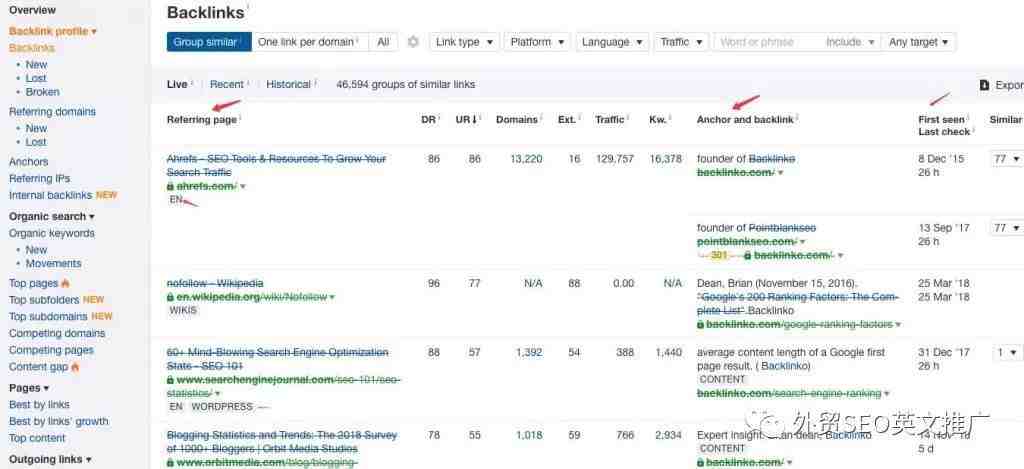Select One link per domain mode
The image size is (1024, 469).
point(310,42)
